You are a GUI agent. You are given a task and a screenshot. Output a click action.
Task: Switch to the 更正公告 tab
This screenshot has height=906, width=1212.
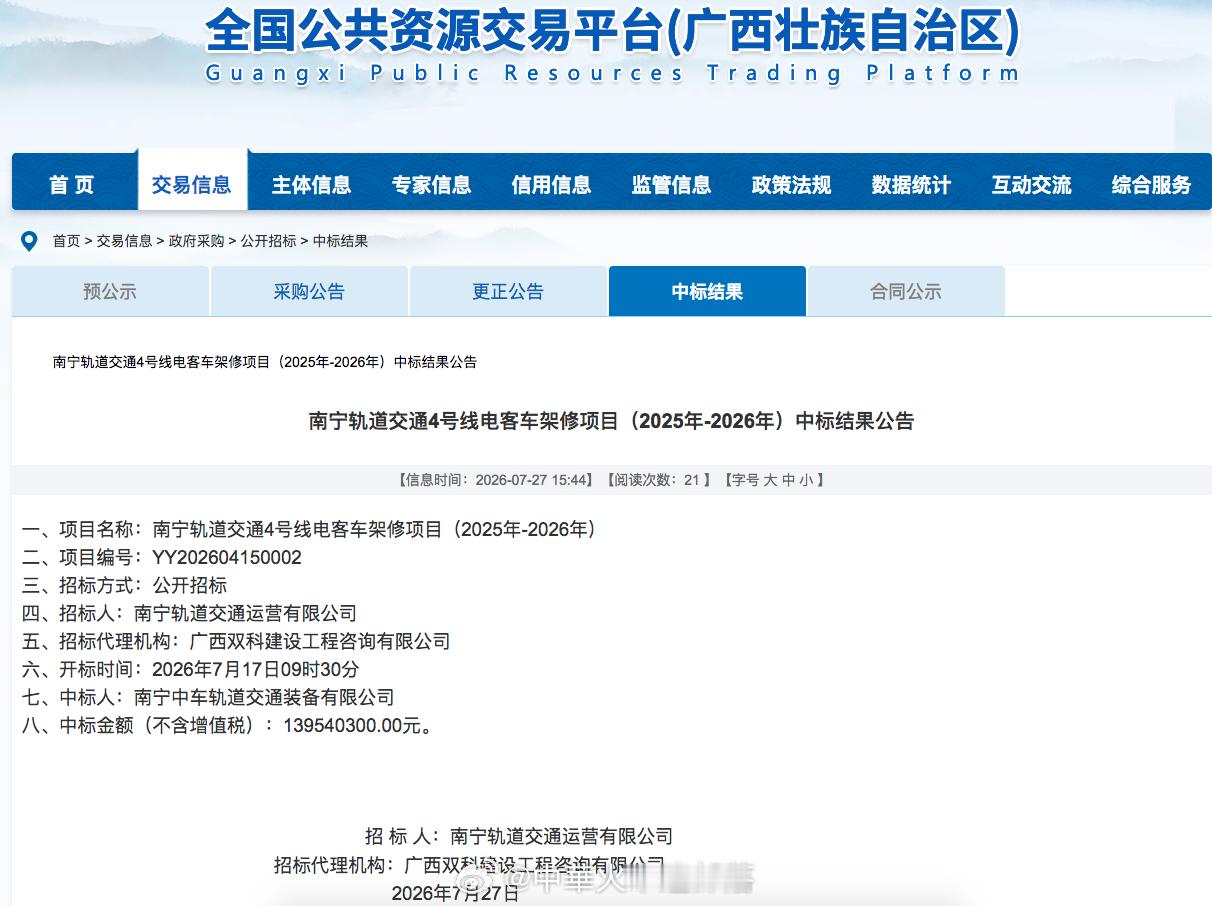pos(508,291)
